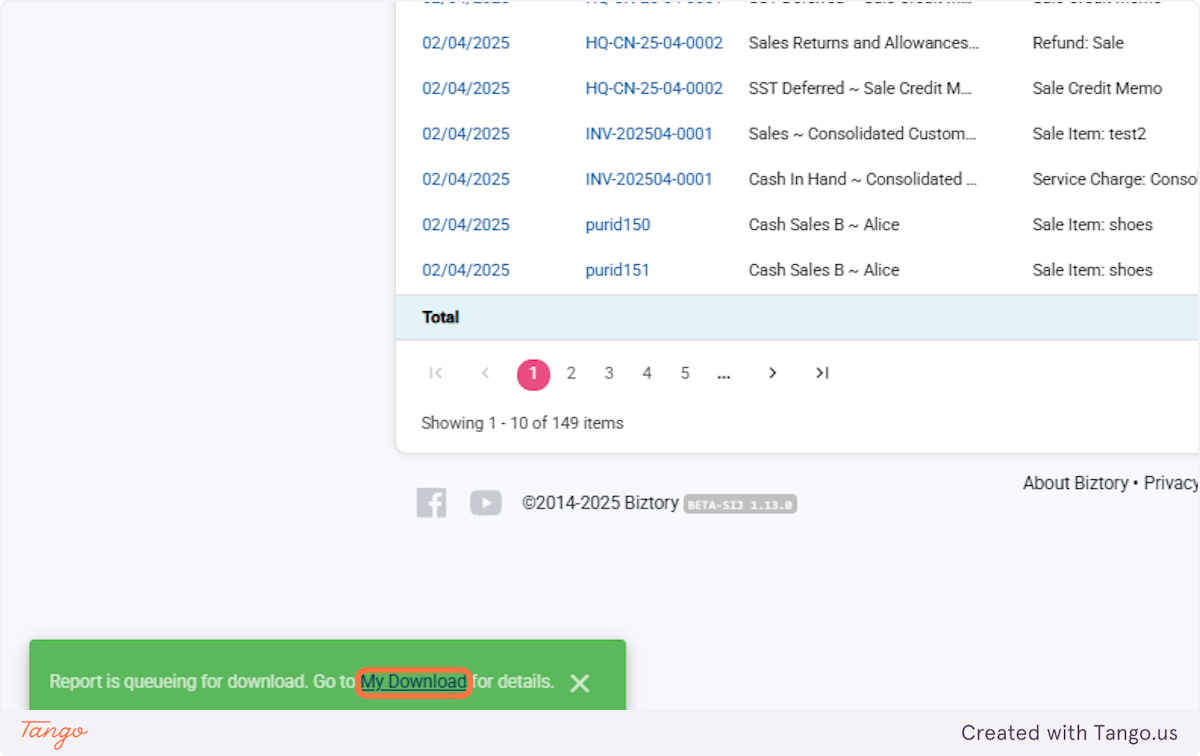This screenshot has width=1200, height=756.
Task: Jump to the last page of results
Action: point(822,373)
